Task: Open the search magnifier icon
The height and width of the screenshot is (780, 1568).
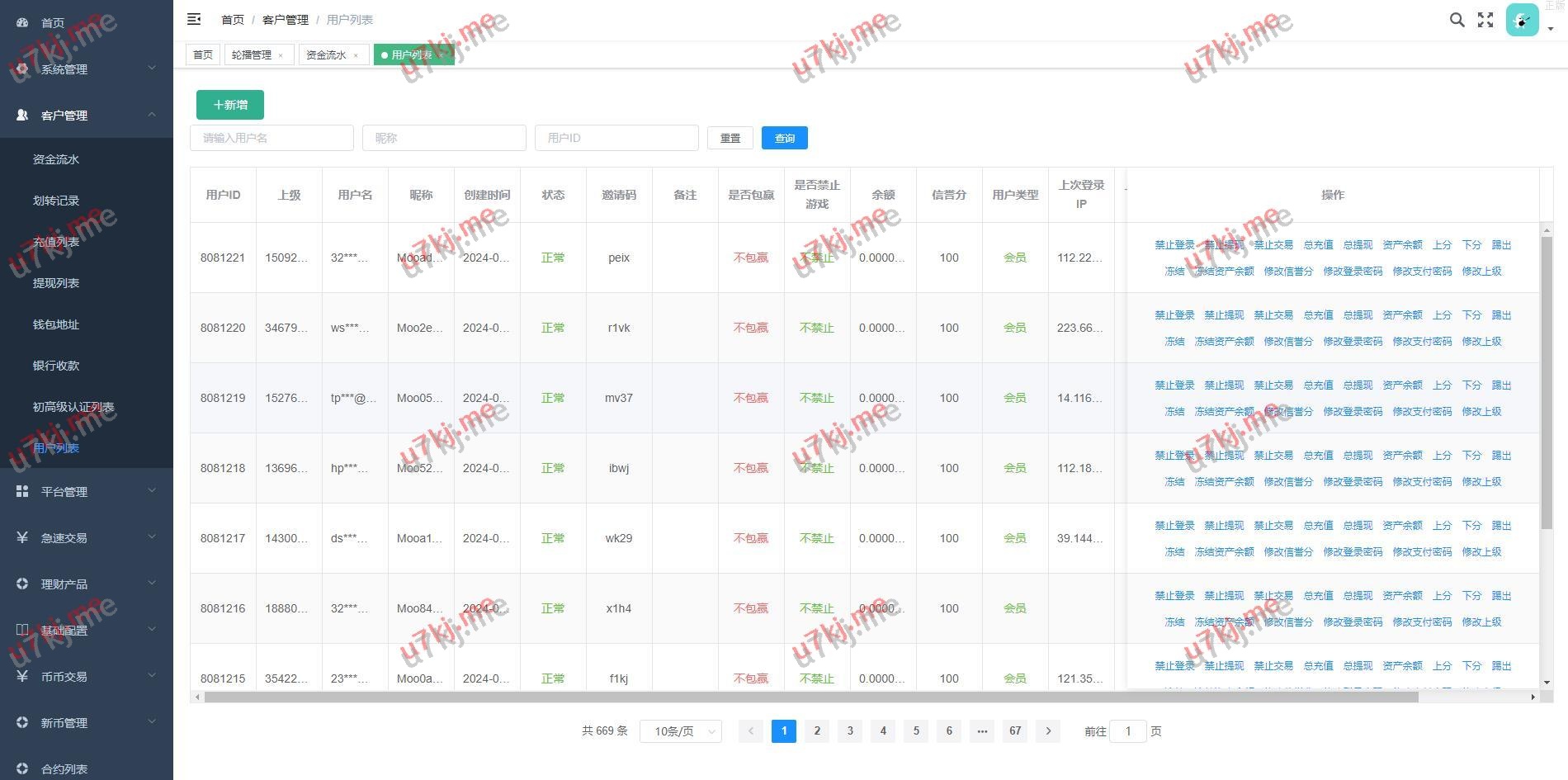Action: pos(1457,20)
